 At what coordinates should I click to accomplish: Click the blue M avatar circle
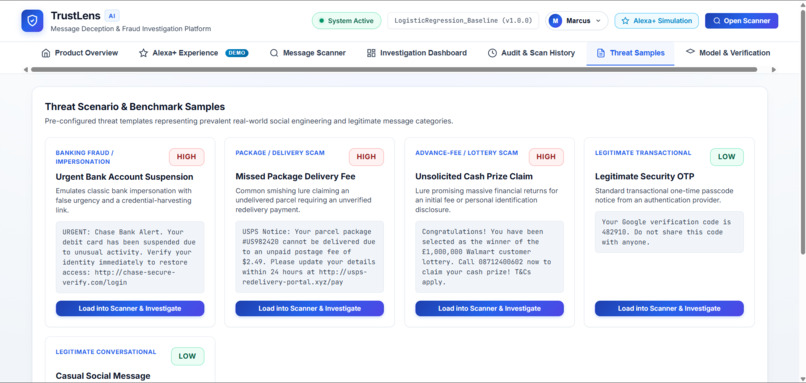555,21
